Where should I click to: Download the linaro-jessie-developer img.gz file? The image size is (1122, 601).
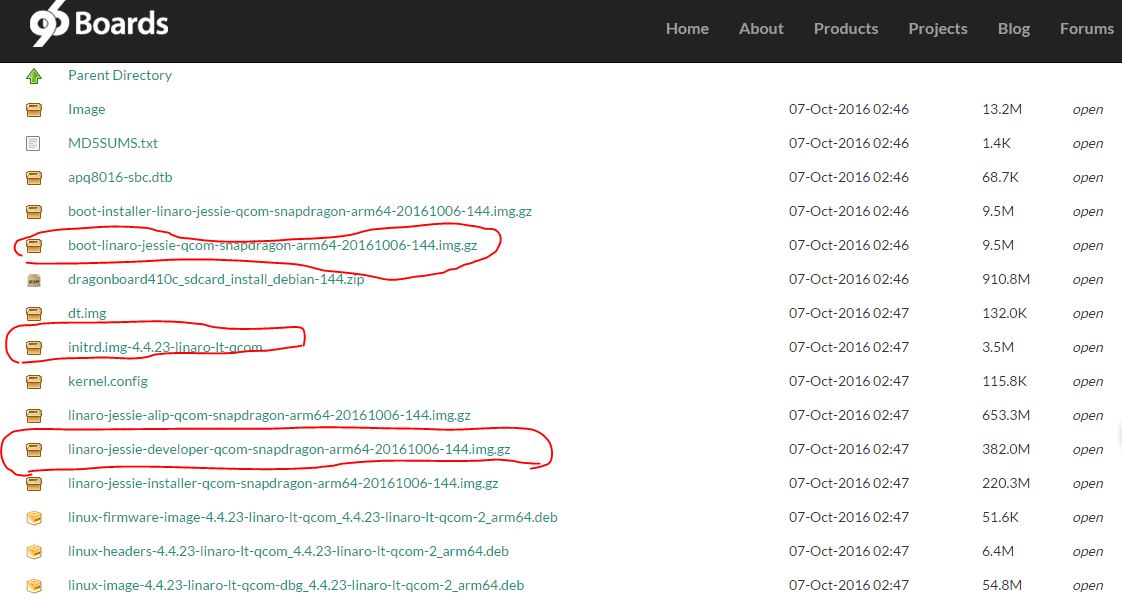pyautogui.click(x=289, y=449)
